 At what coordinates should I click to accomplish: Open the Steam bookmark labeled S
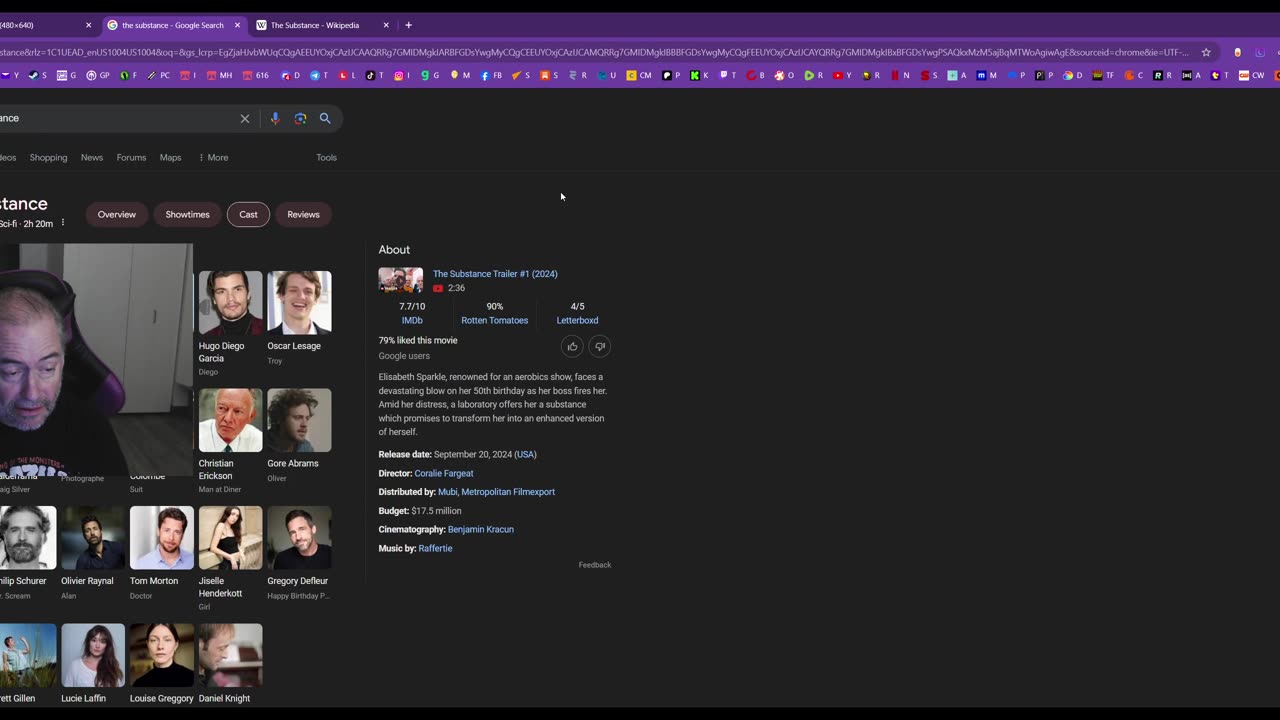click(37, 75)
